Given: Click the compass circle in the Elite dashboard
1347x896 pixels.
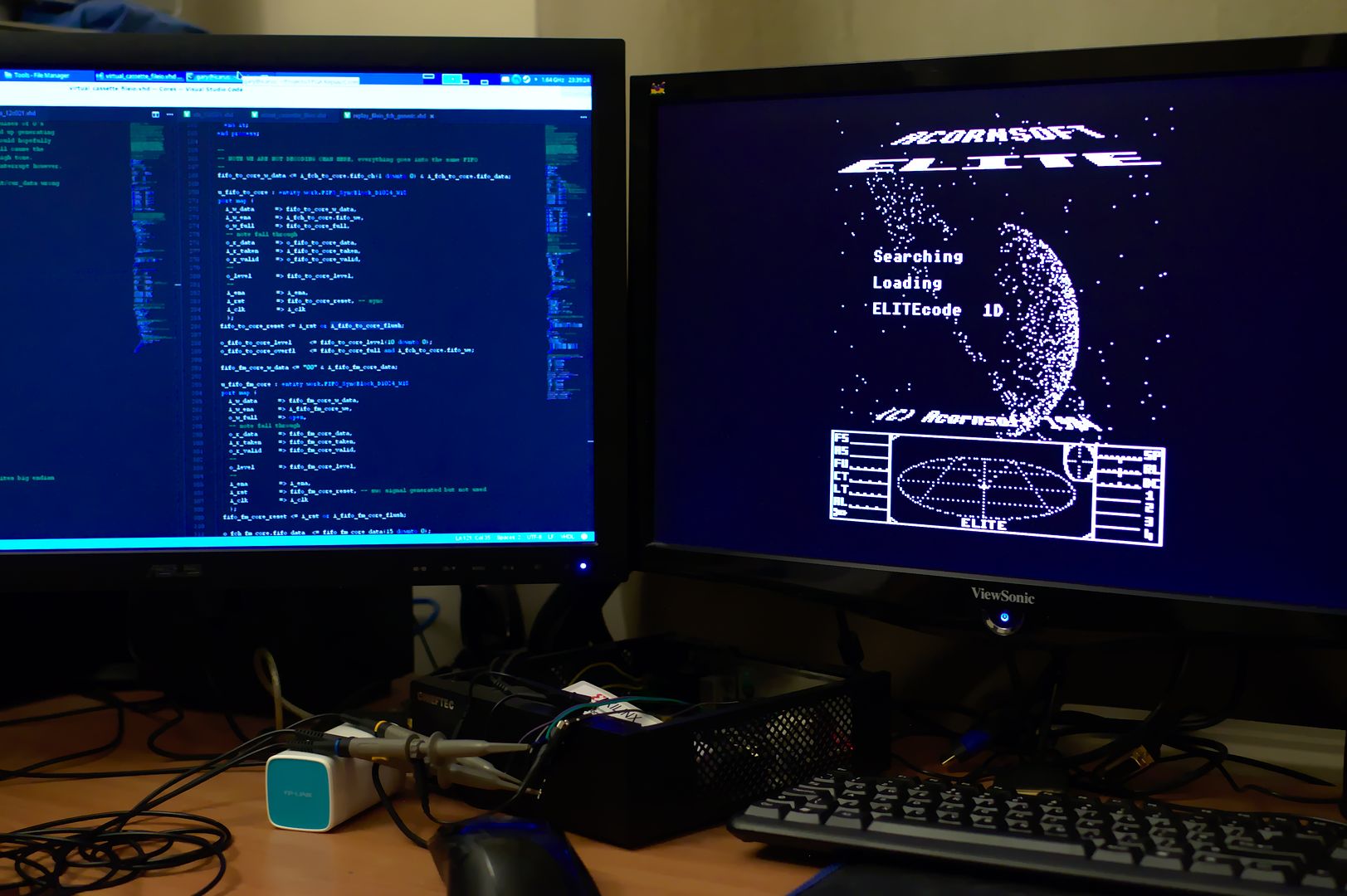Looking at the screenshot, I should (x=1079, y=461).
